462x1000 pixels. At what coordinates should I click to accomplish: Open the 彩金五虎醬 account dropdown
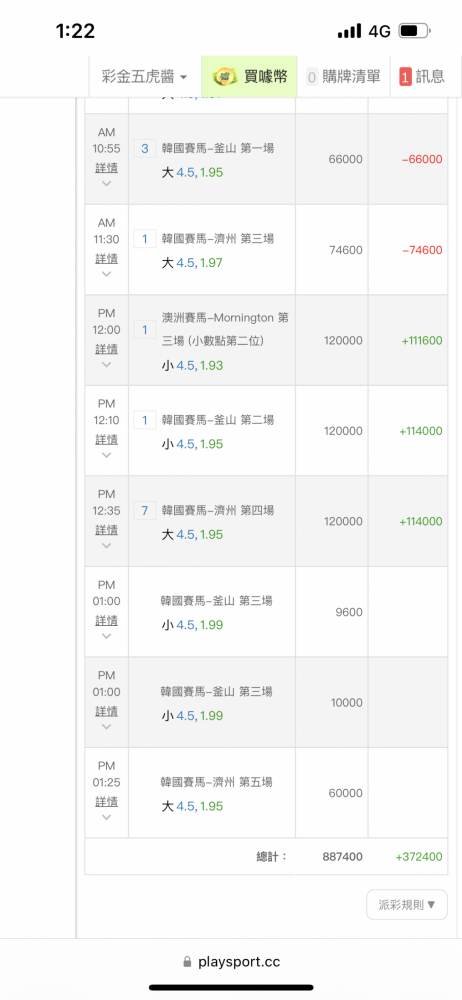pyautogui.click(x=145, y=77)
